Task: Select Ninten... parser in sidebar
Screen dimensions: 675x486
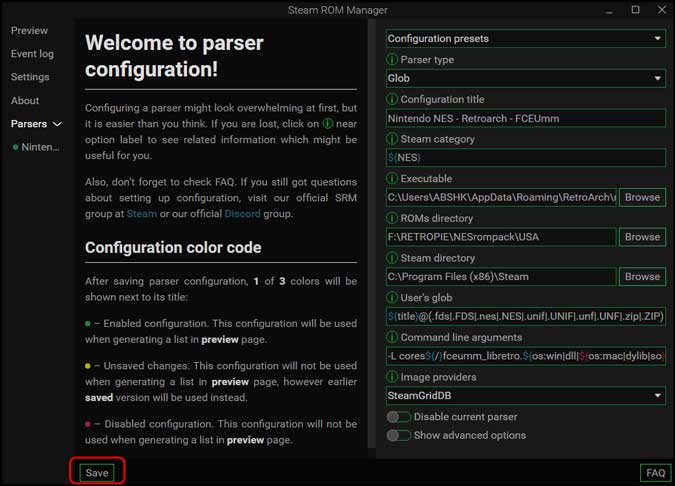Action: pos(36,147)
